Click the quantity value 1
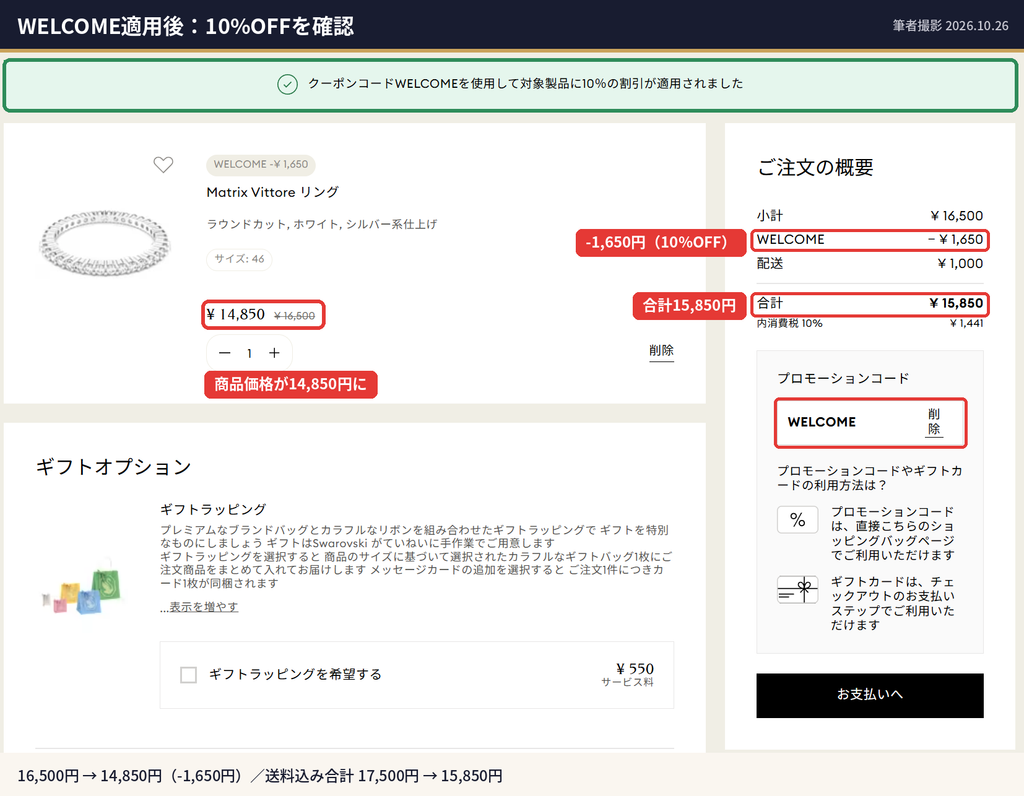The image size is (1024, 796). pos(249,353)
